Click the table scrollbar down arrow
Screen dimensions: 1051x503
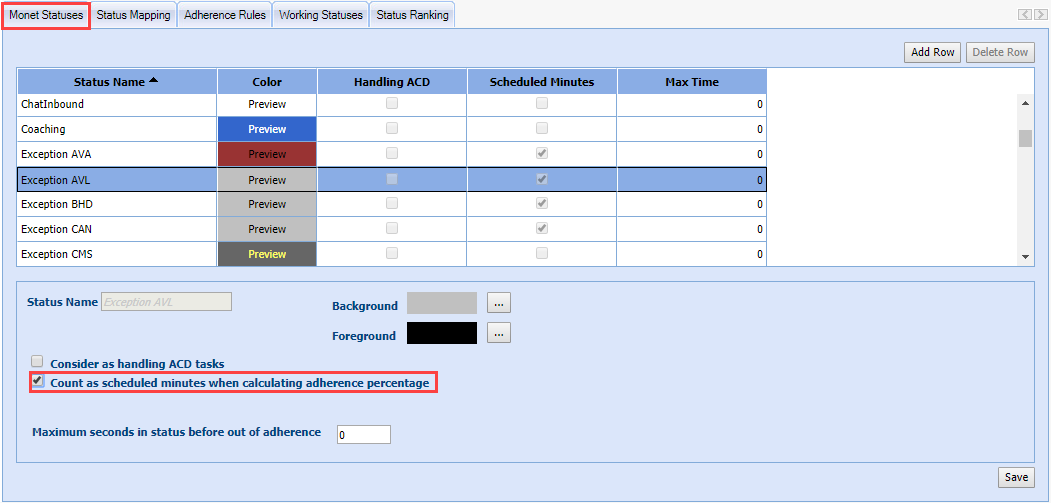(1024, 257)
